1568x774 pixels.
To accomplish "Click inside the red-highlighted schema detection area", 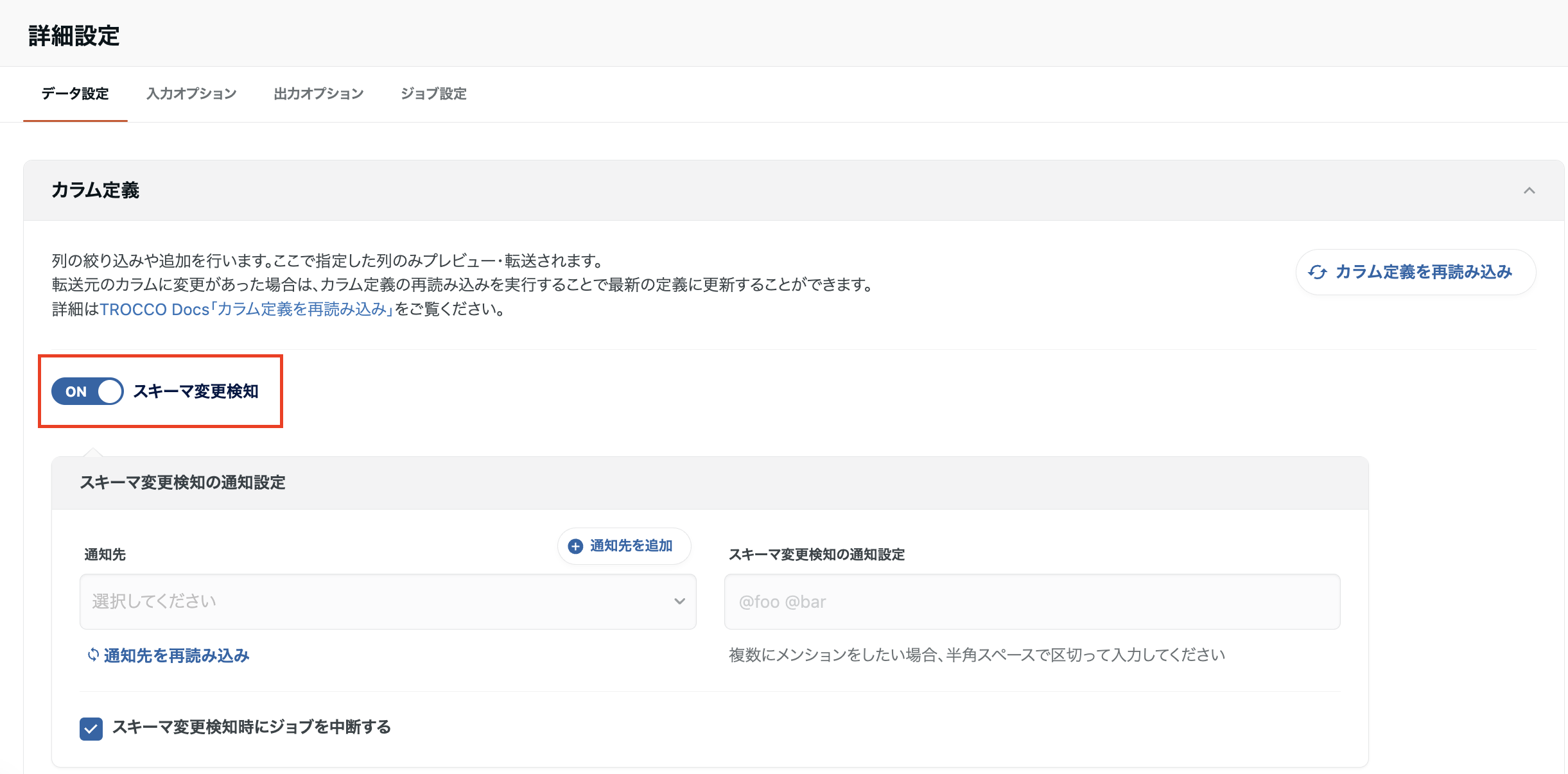I will point(161,391).
